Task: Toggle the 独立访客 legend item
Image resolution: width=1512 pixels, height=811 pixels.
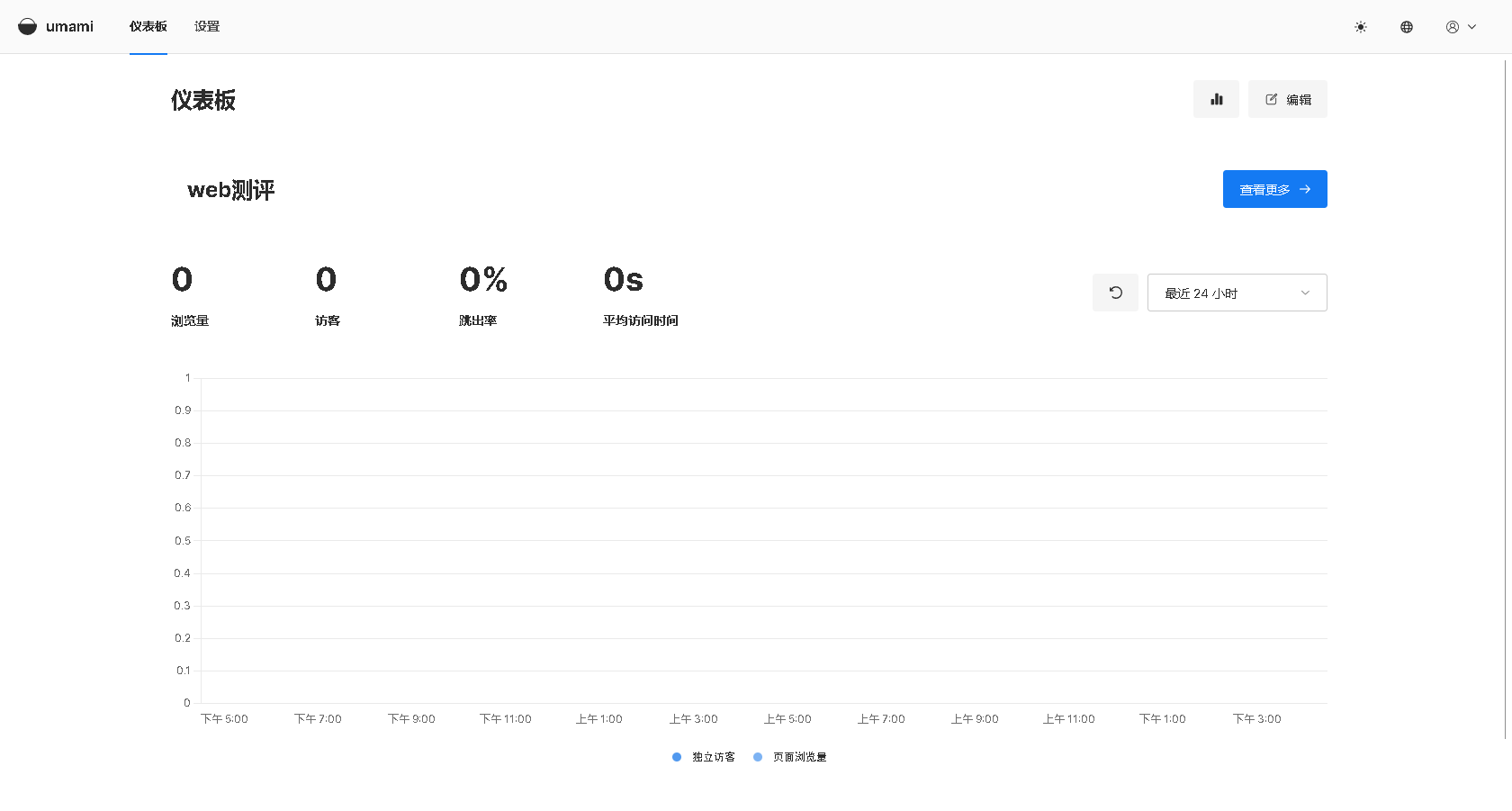Action: (704, 757)
